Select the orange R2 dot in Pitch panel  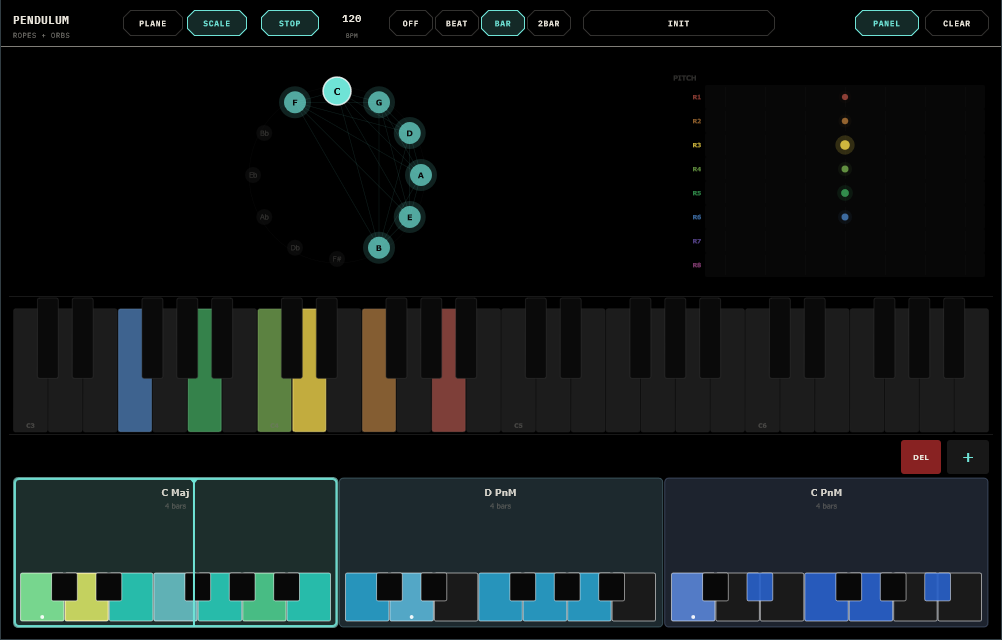click(x=845, y=121)
